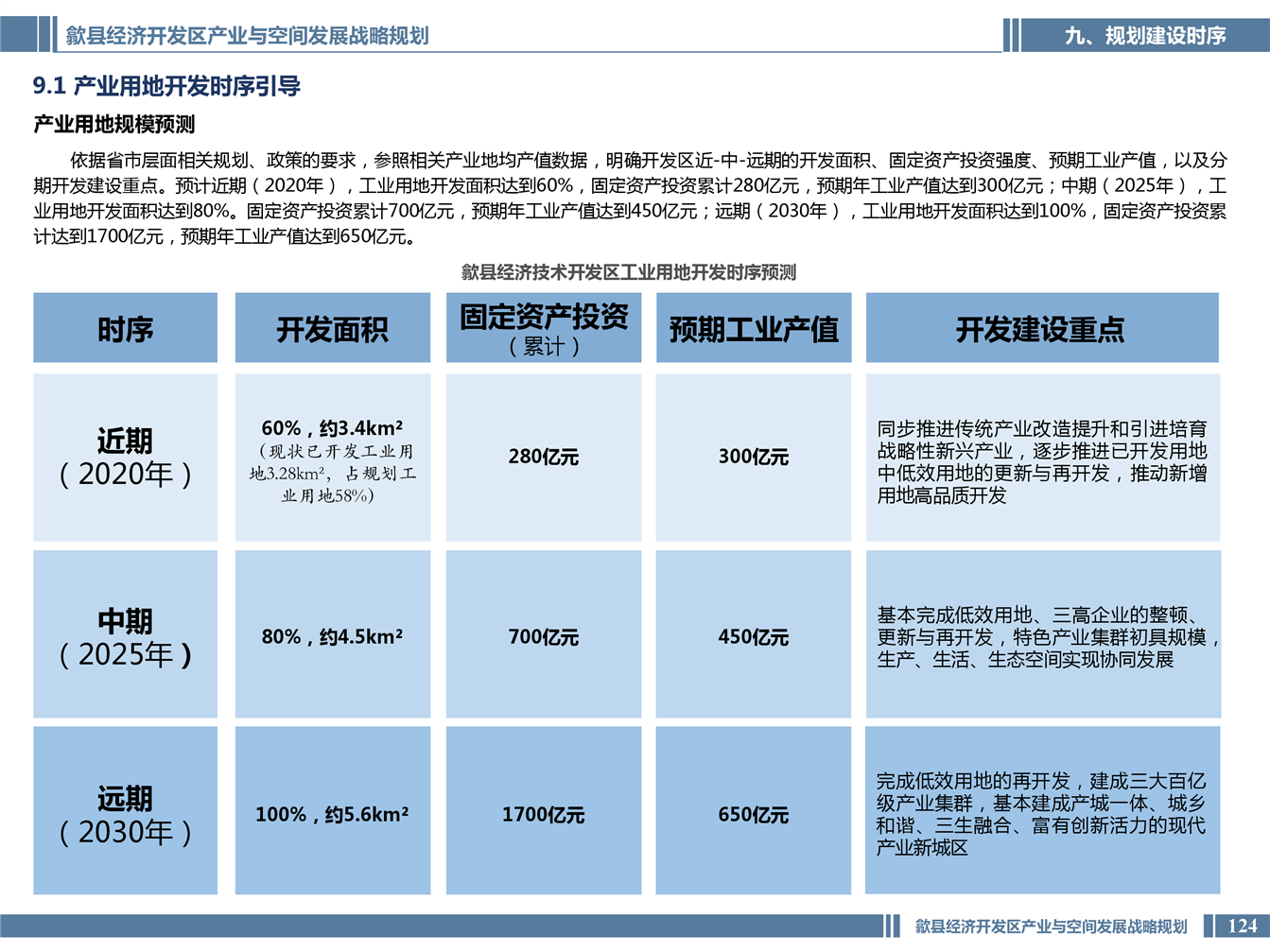
Task: Click the footer title 歙县经济开发区产业与空间发展战略规划
Action: 1051,926
